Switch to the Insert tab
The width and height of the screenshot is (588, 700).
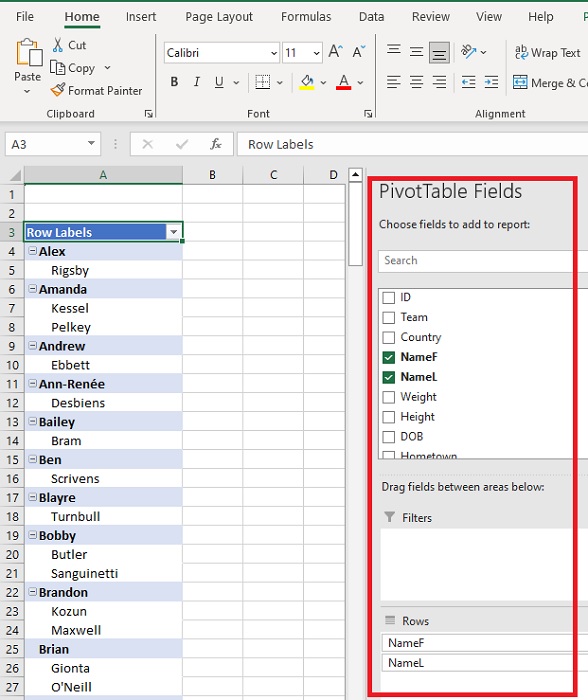141,17
